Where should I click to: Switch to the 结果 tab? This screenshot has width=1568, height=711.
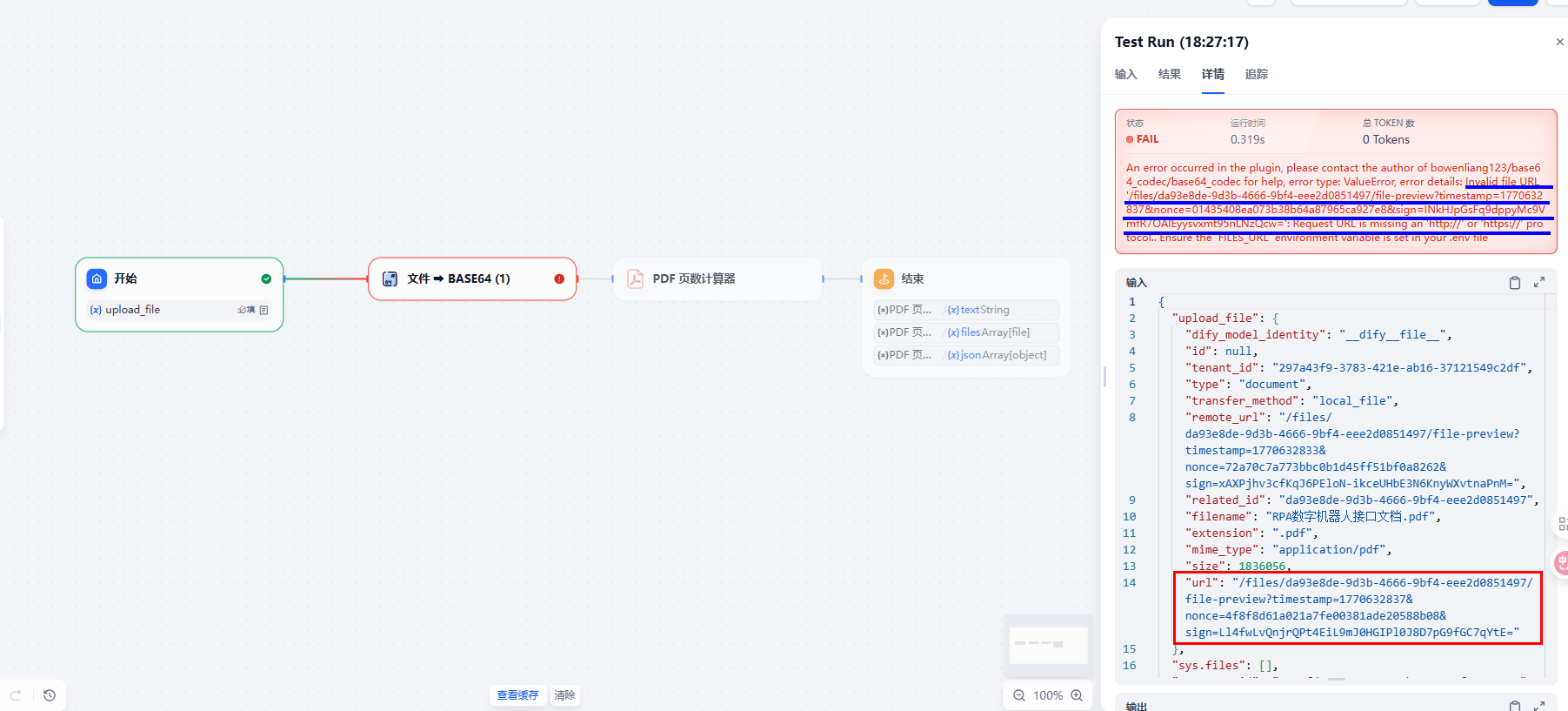coord(1170,75)
